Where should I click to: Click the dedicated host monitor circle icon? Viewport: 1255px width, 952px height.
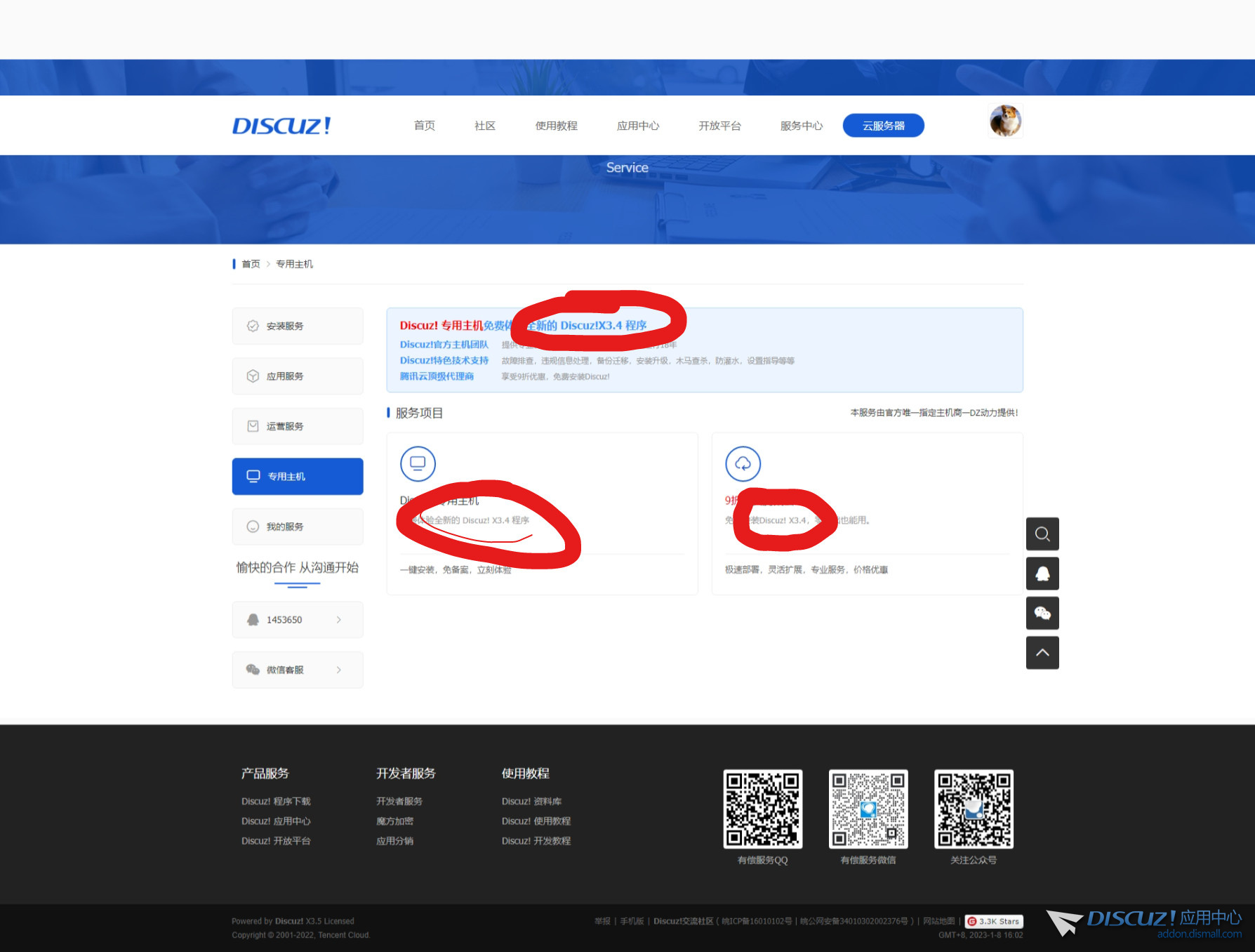click(418, 464)
